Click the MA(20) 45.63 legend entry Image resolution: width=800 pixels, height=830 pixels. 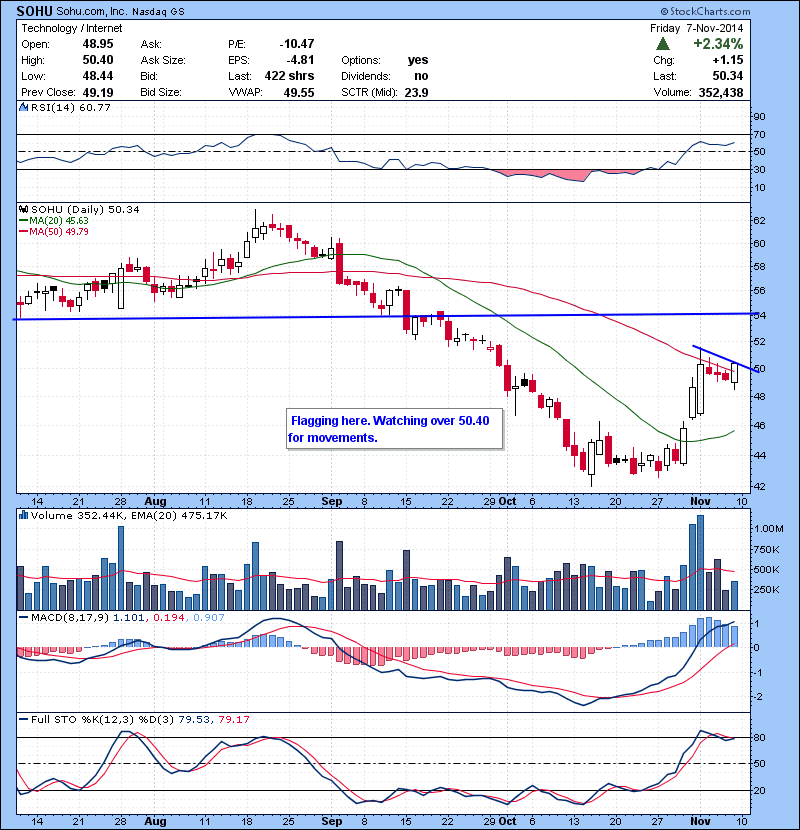tap(53, 221)
